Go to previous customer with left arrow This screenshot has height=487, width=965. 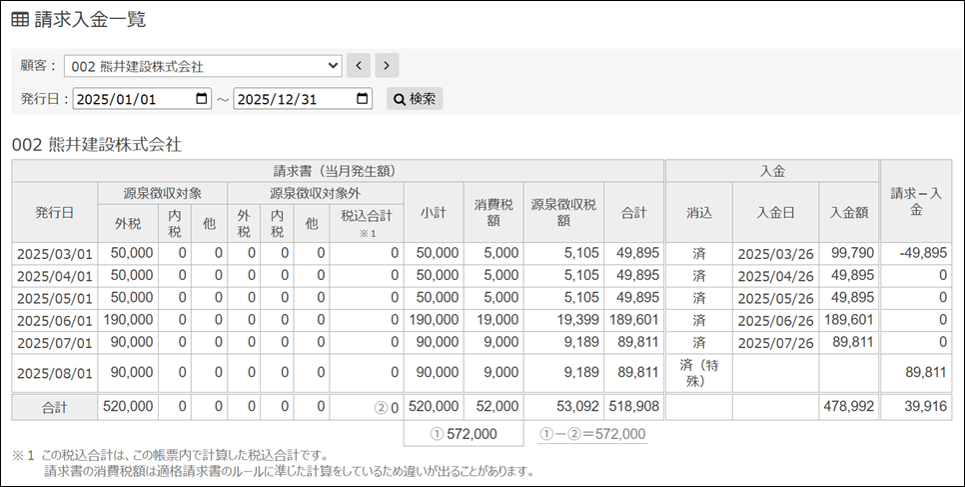click(359, 66)
